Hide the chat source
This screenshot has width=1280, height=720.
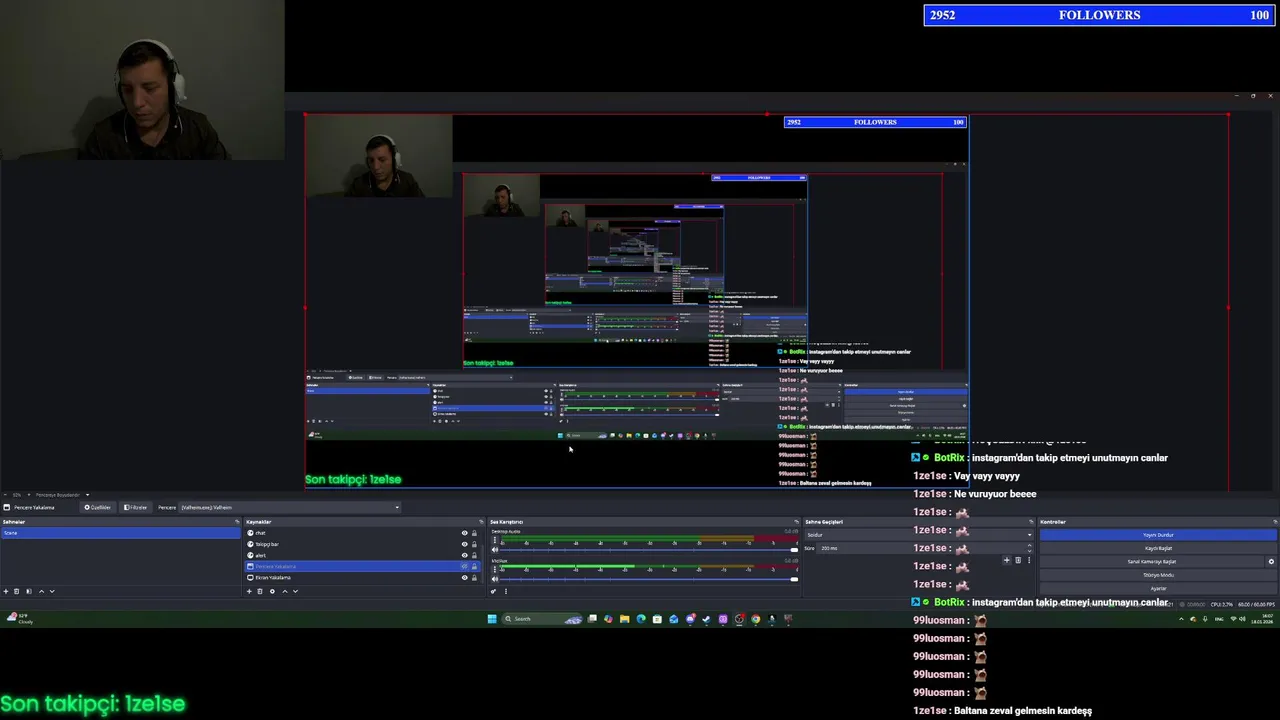click(x=464, y=533)
